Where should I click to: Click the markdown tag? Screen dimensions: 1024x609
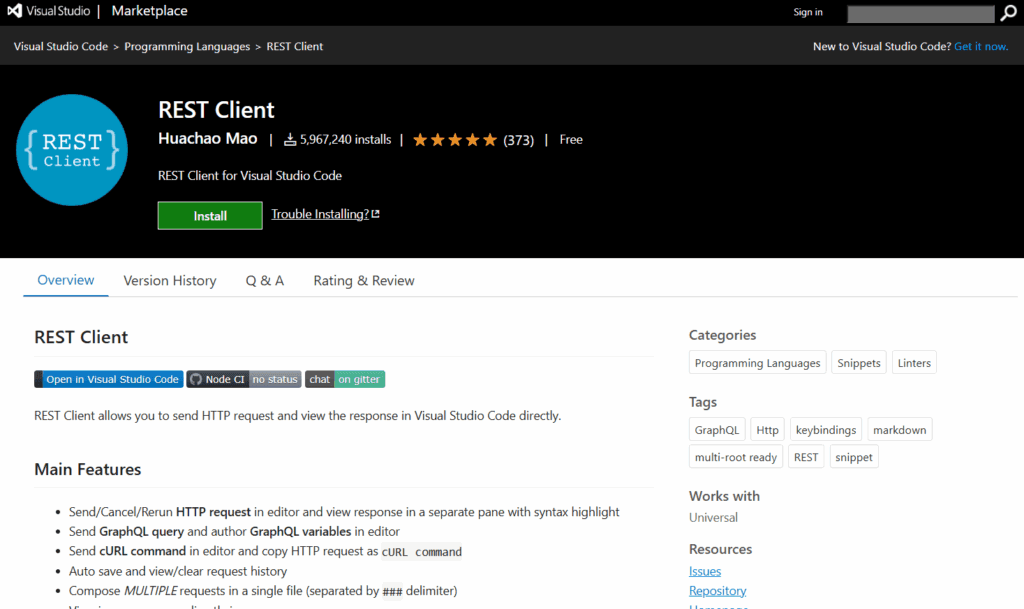pos(899,429)
